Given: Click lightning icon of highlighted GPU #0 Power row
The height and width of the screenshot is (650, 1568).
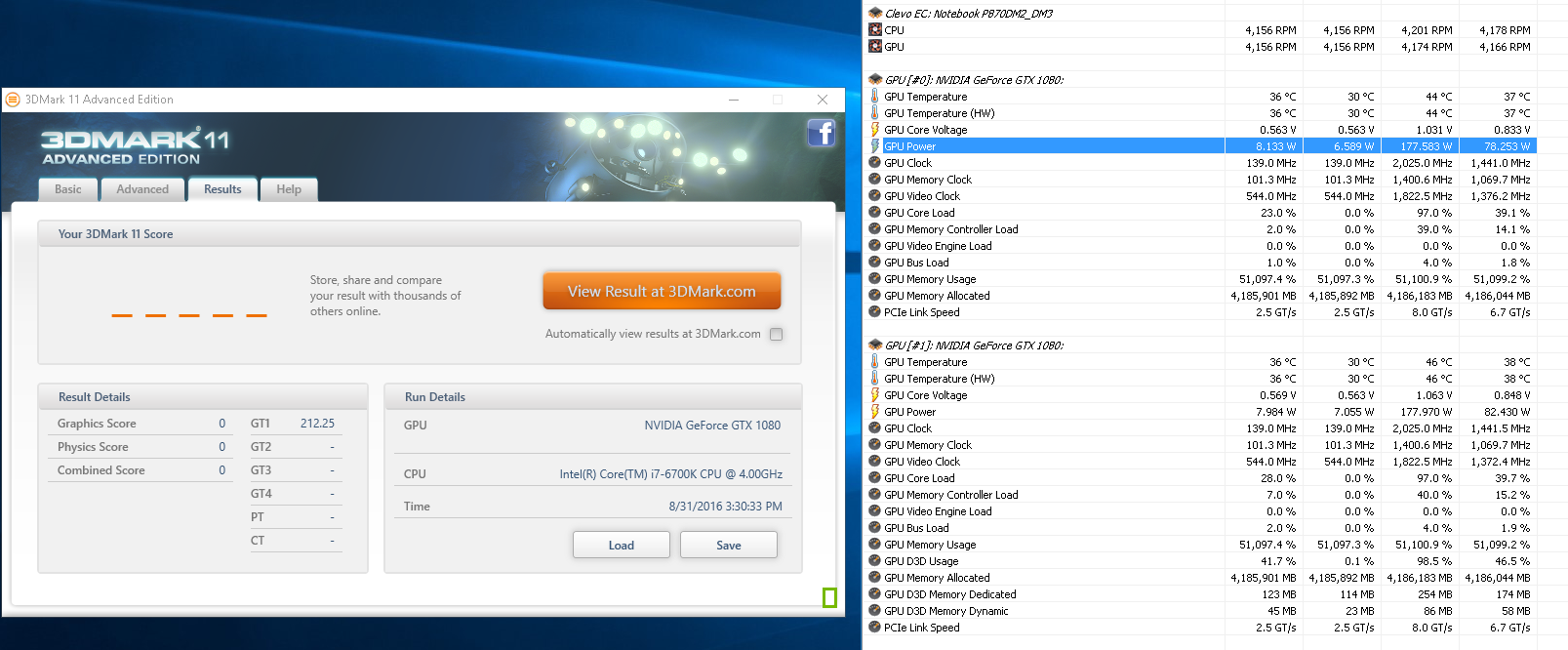Looking at the screenshot, I should tap(875, 146).
